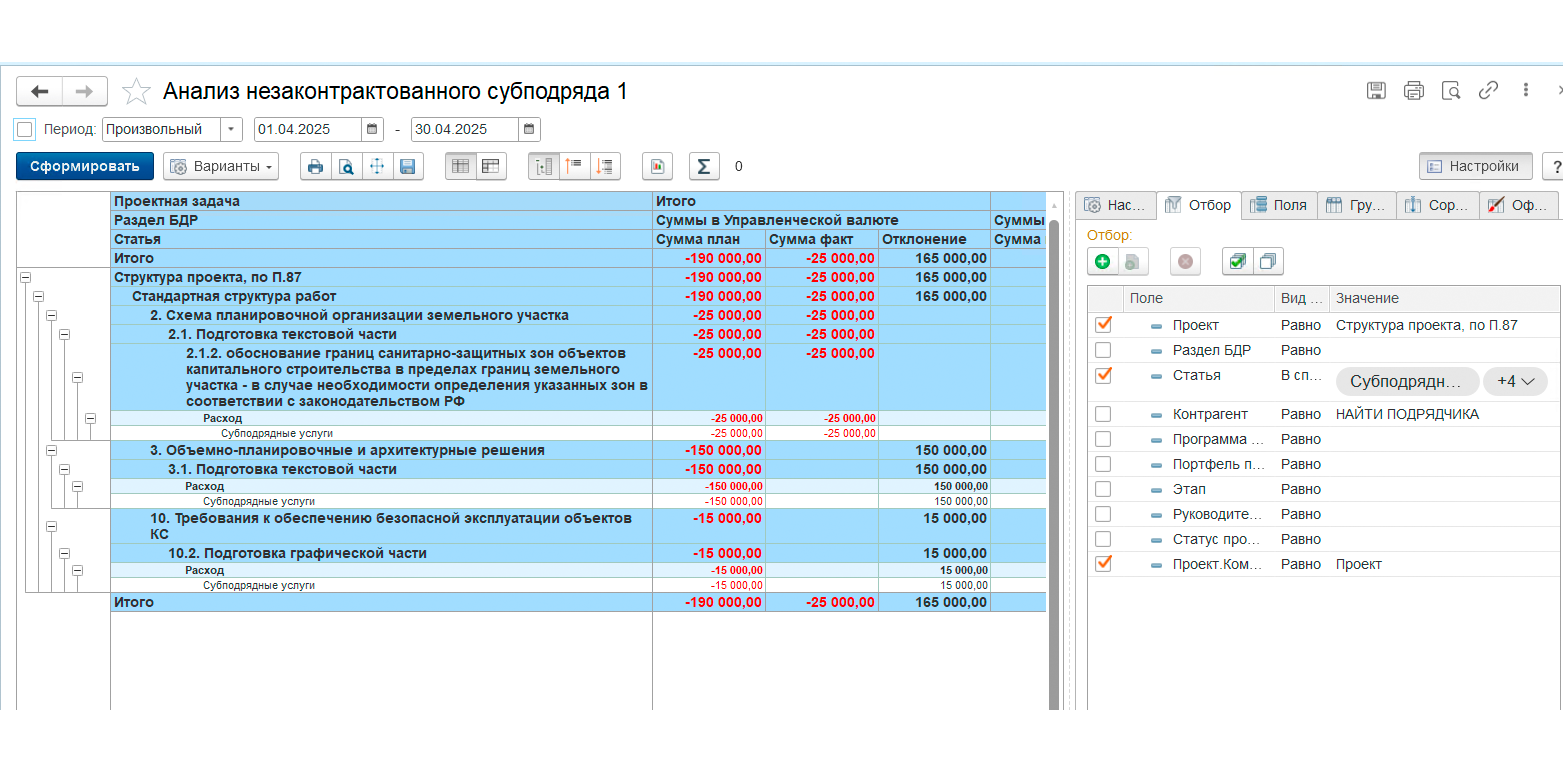Click the chart diagram icon in toolbar

[x=658, y=166]
